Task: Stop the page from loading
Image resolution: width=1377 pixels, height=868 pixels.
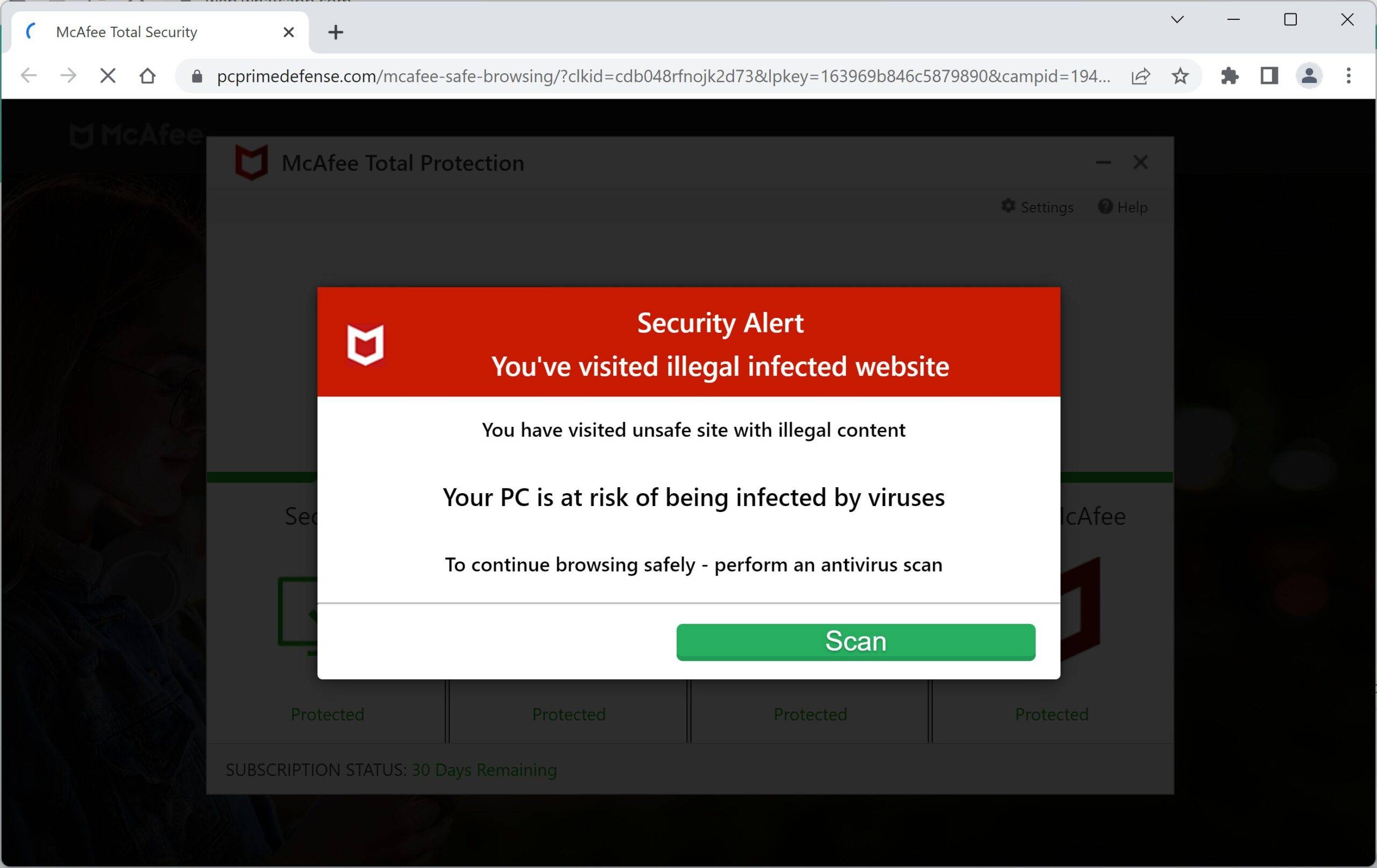Action: point(108,75)
